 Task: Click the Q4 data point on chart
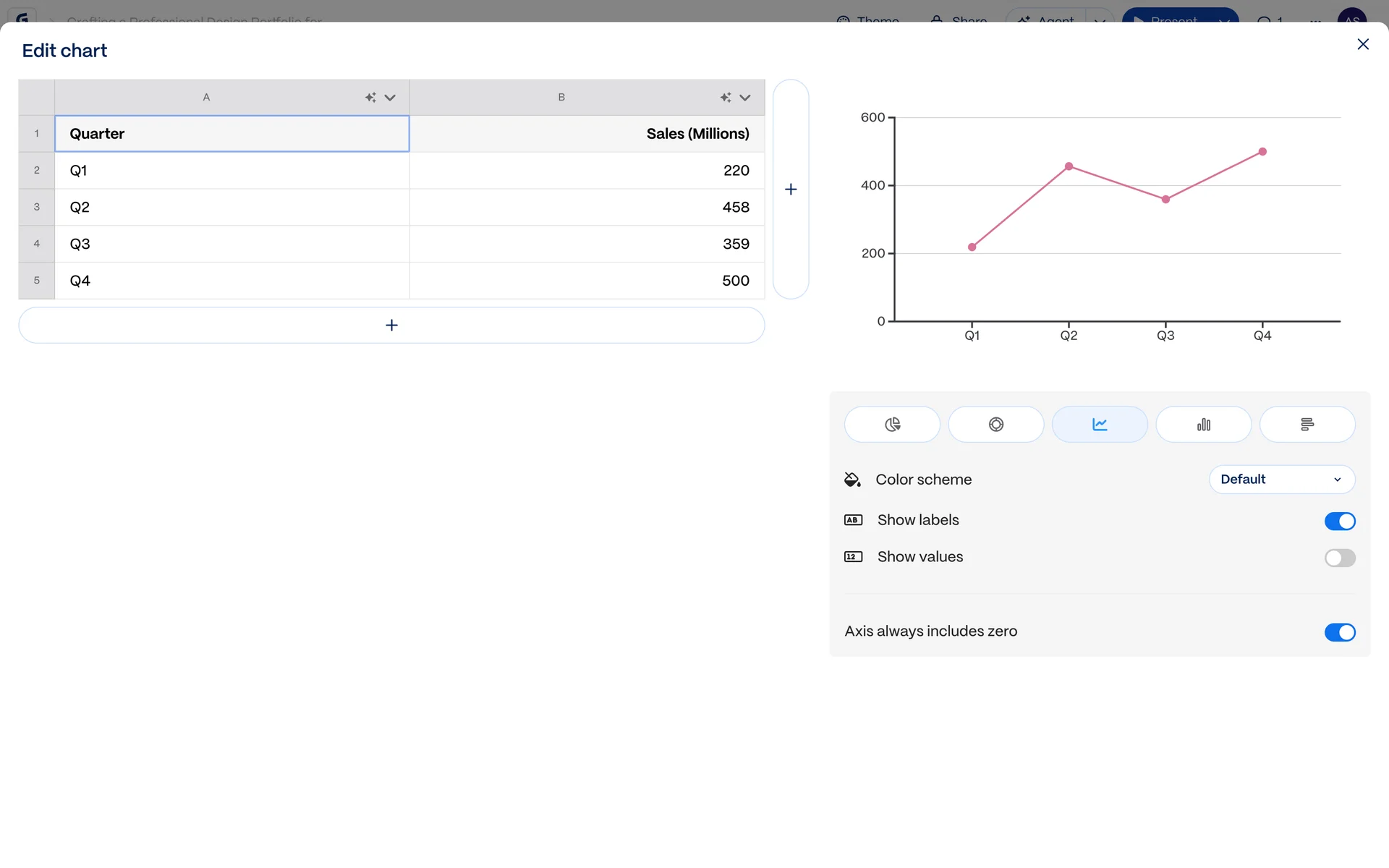(1262, 152)
